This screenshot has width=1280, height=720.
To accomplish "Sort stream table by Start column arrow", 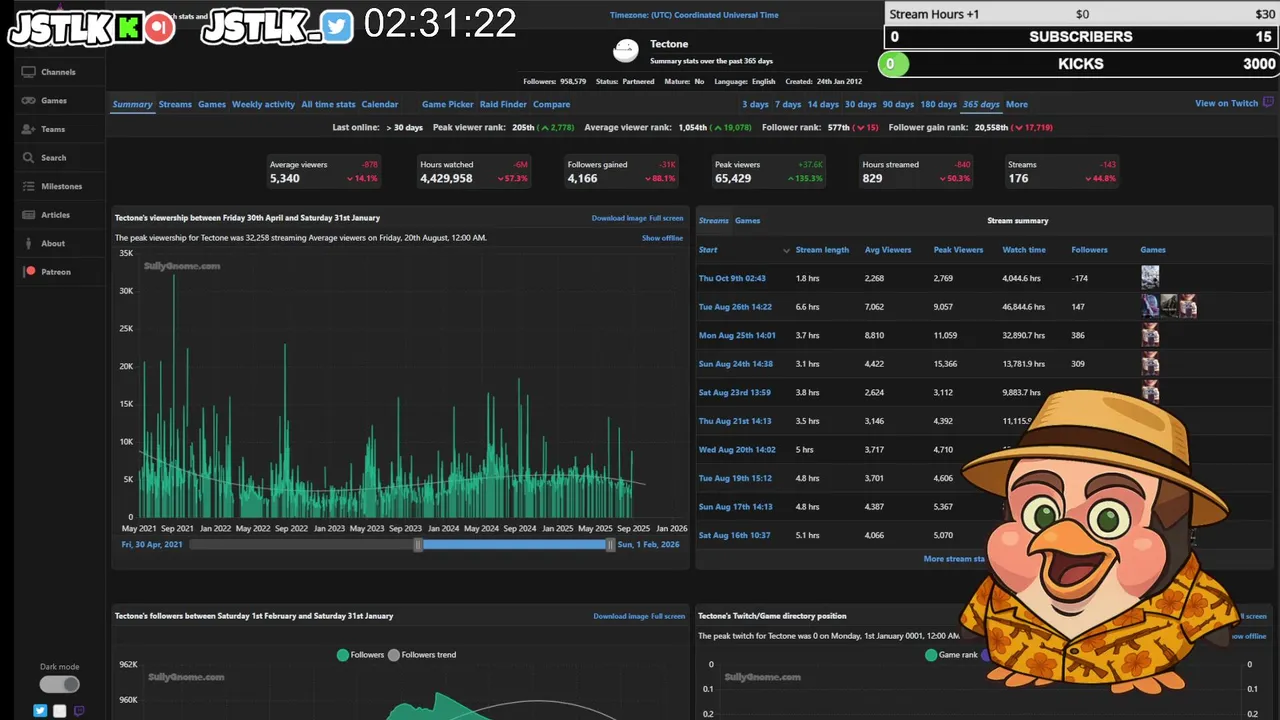I will pyautogui.click(x=786, y=250).
